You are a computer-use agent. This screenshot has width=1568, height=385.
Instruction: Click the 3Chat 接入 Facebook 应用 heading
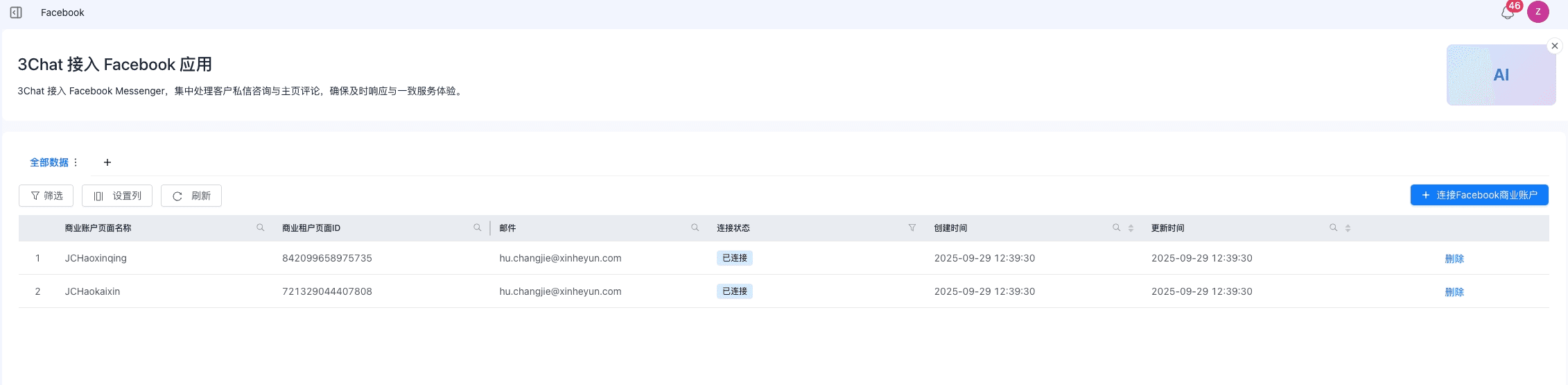pyautogui.click(x=115, y=65)
